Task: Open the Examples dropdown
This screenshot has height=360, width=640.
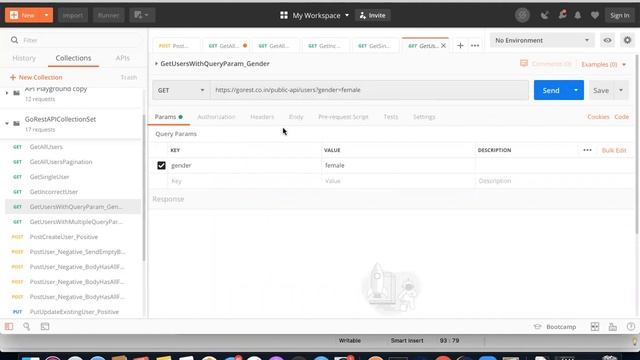Action: [x=603, y=64]
